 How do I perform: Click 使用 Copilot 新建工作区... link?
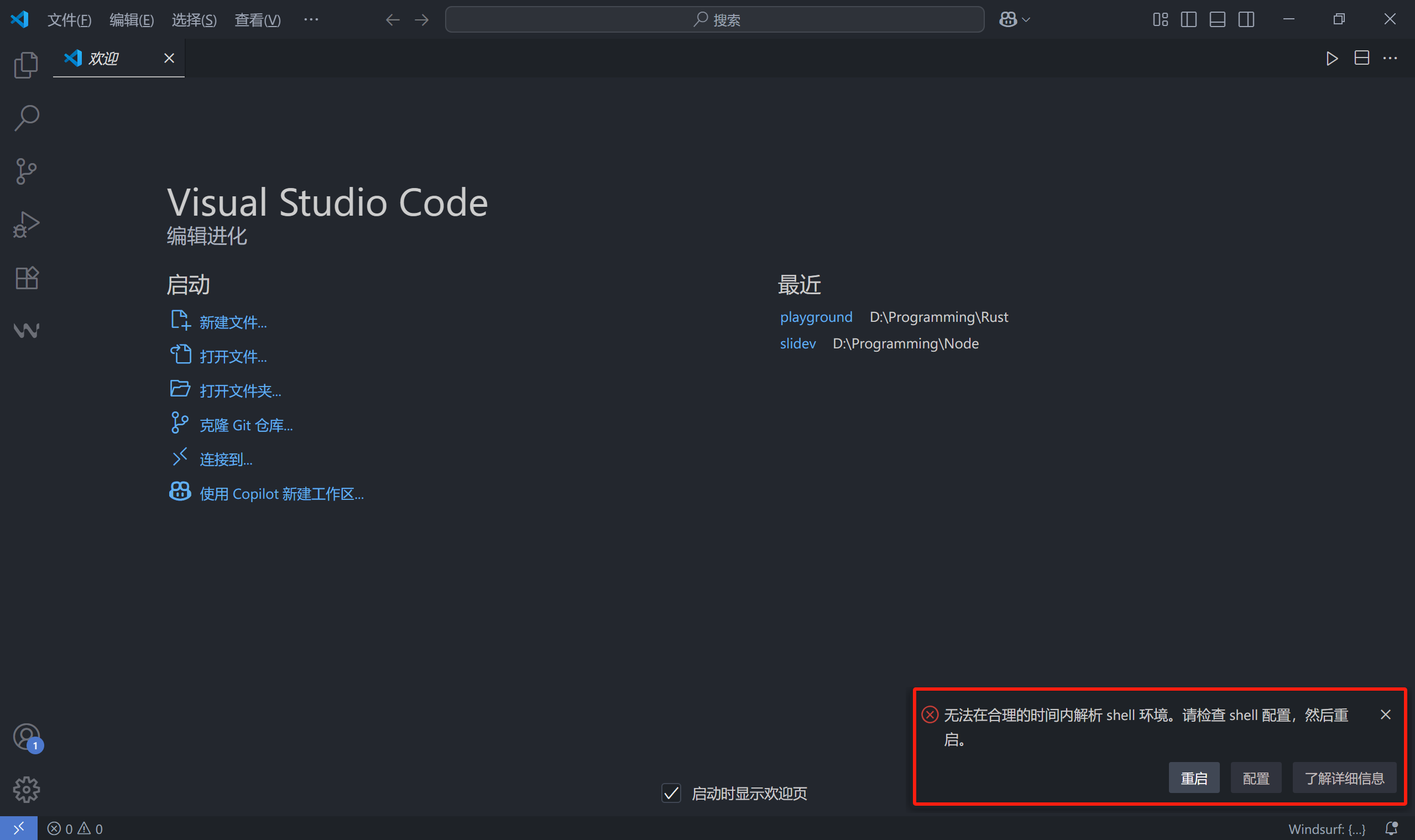point(281,494)
